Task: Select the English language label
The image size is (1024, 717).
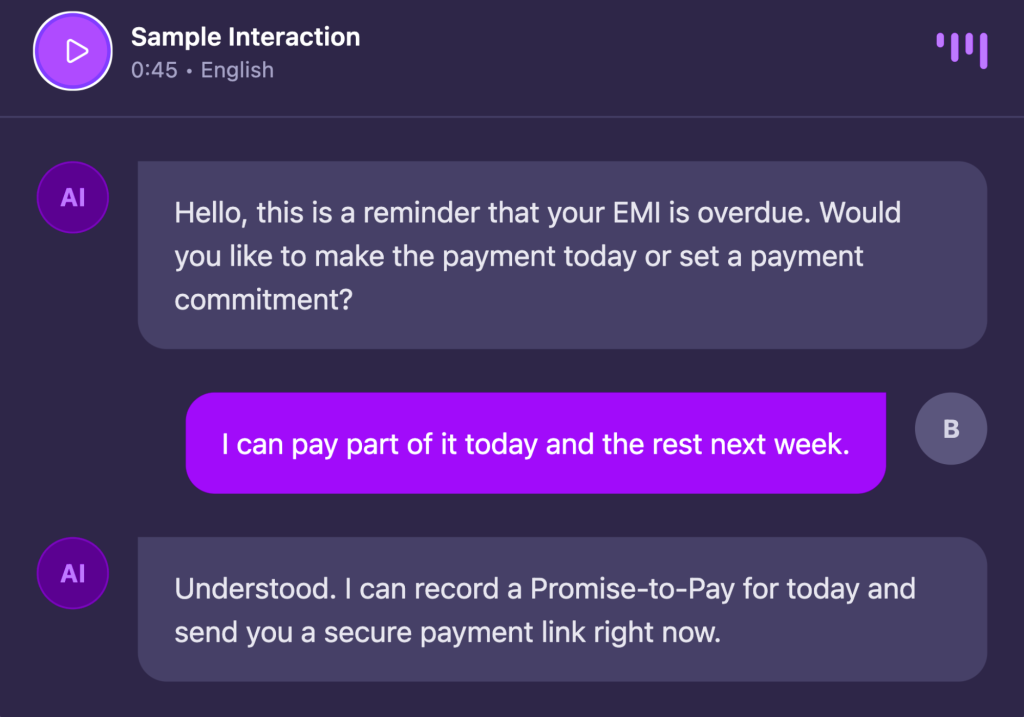Action: (x=237, y=70)
